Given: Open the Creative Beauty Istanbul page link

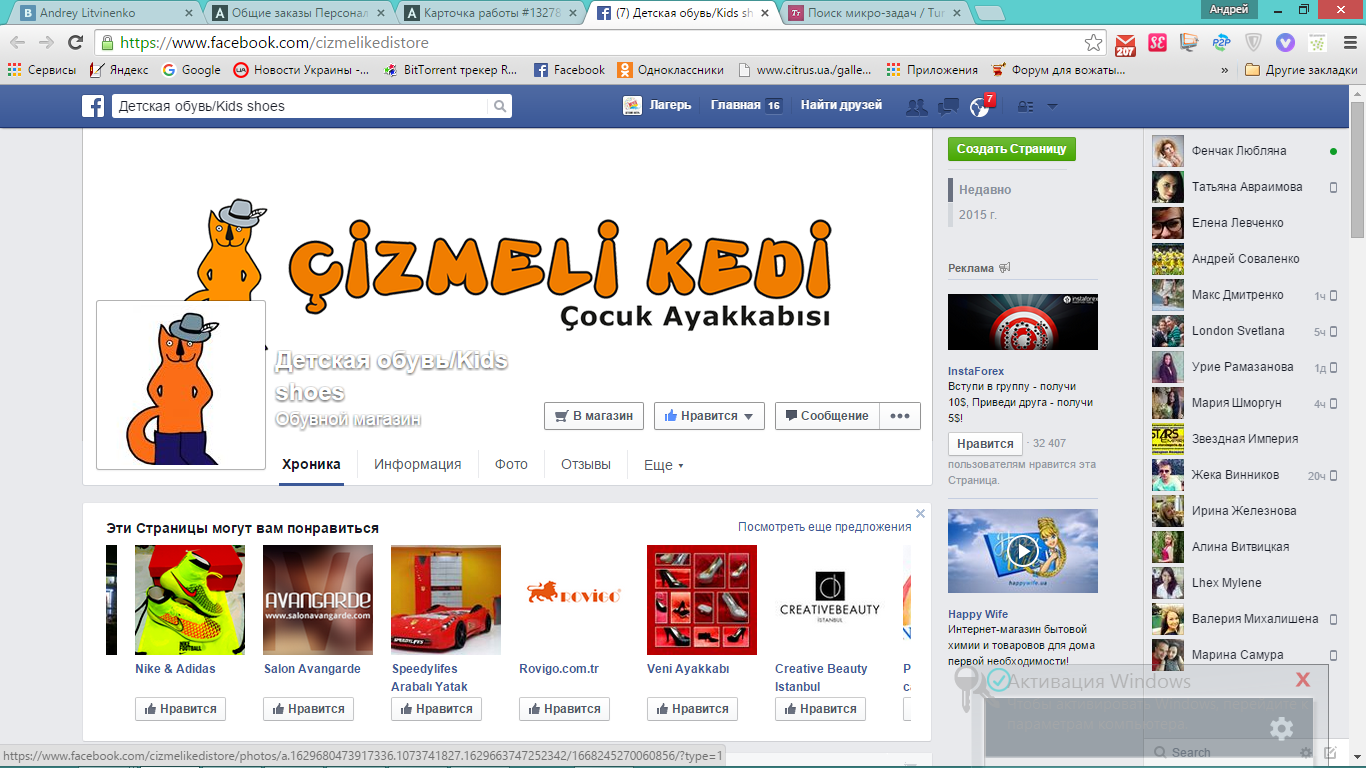Looking at the screenshot, I should click(821, 678).
